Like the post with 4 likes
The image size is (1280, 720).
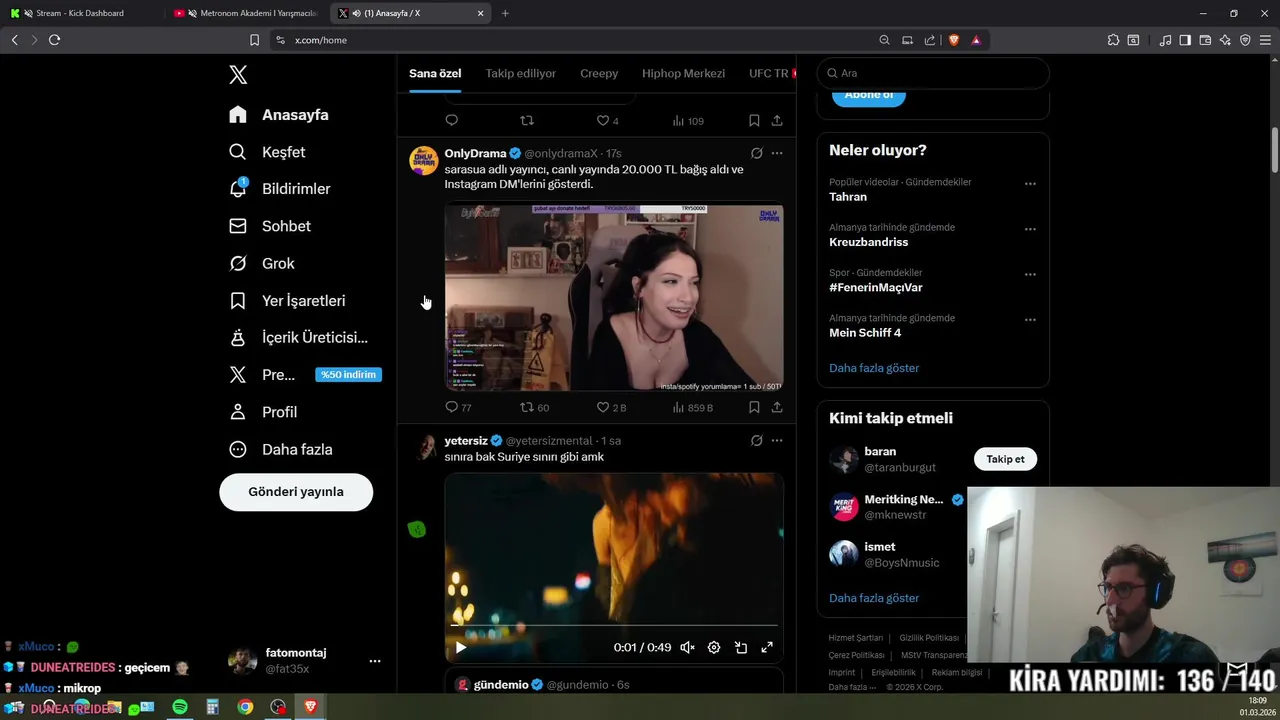(603, 120)
